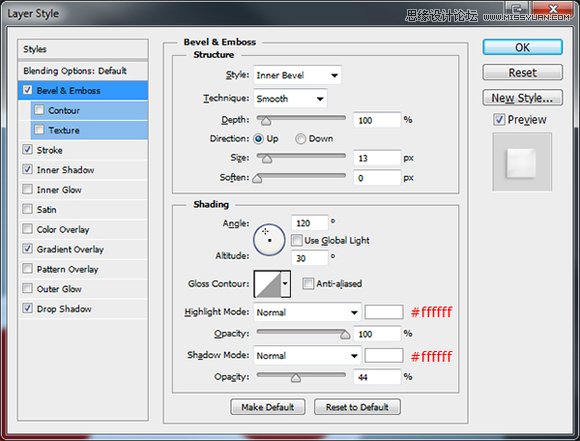Expand the Technique dropdown showing Smooth

(x=290, y=98)
